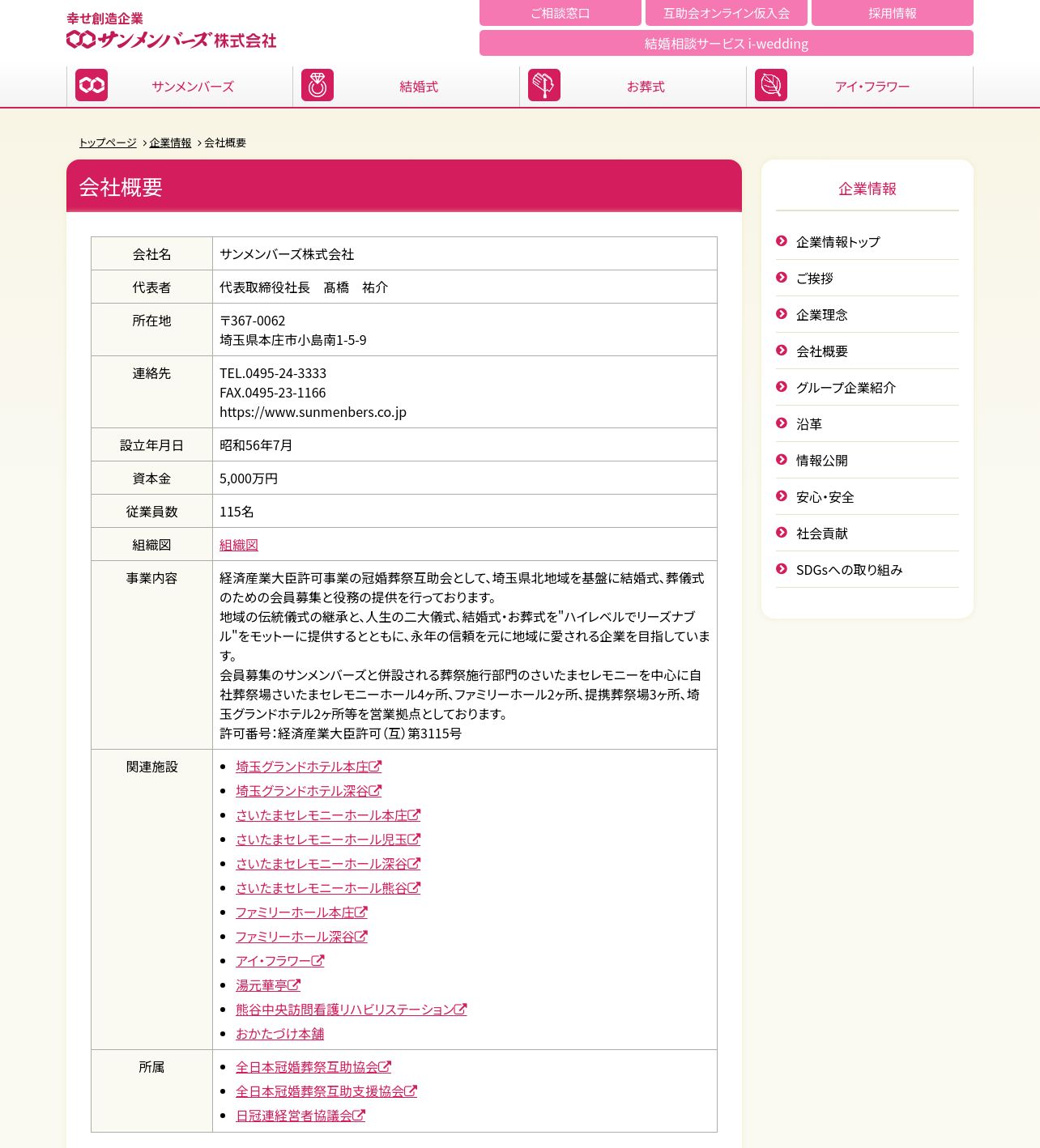Viewport: 1040px width, 1148px height.
Task: Click arrow icon beside 沿革
Action: click(782, 423)
